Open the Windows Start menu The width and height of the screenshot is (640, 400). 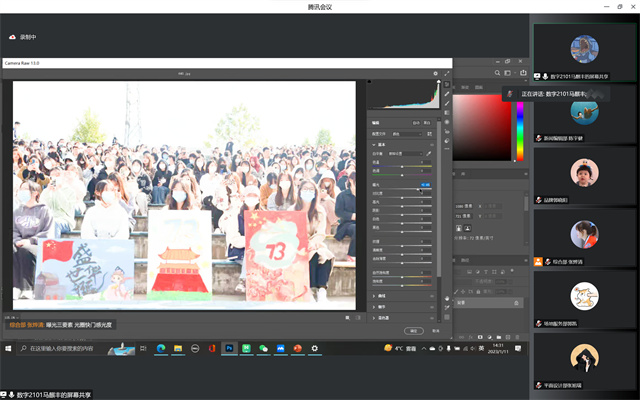[9, 348]
